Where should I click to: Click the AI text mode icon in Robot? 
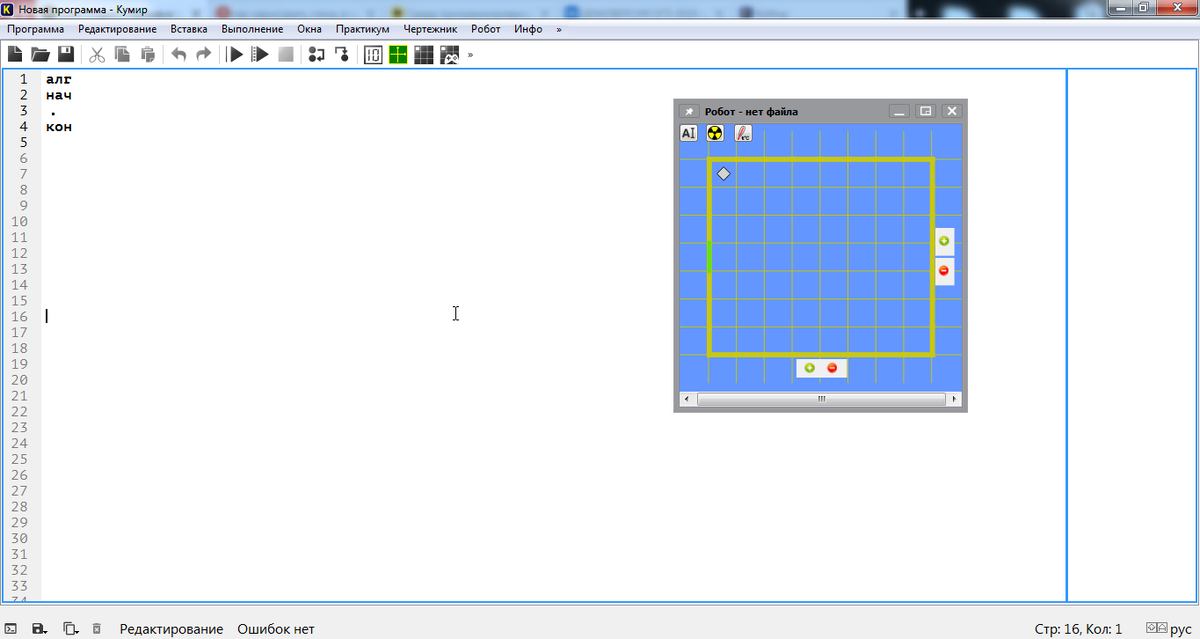688,132
